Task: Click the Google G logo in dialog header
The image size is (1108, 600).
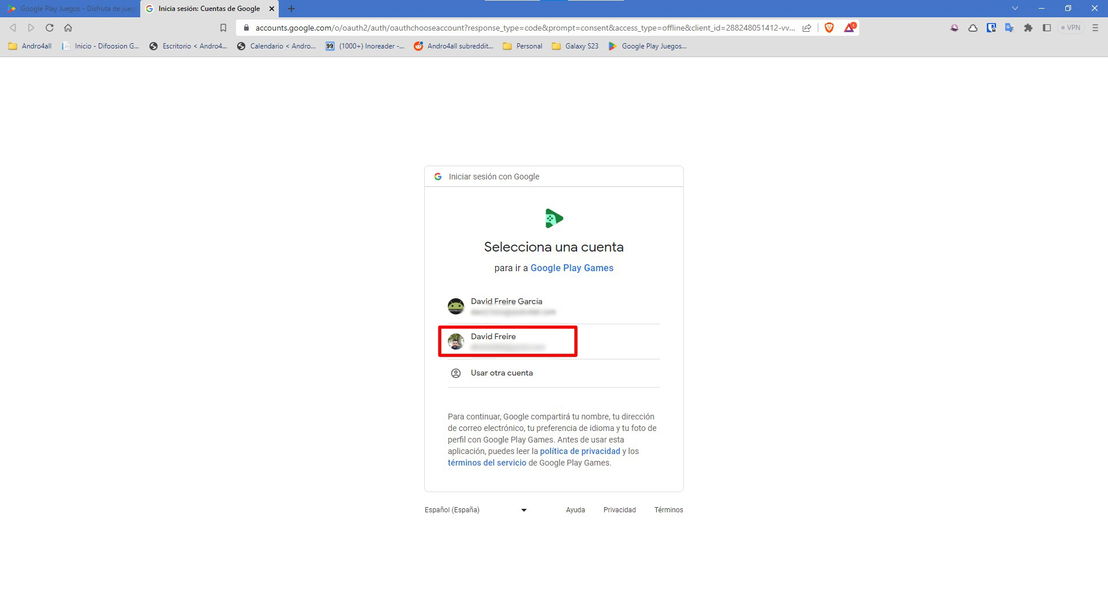Action: click(x=438, y=177)
